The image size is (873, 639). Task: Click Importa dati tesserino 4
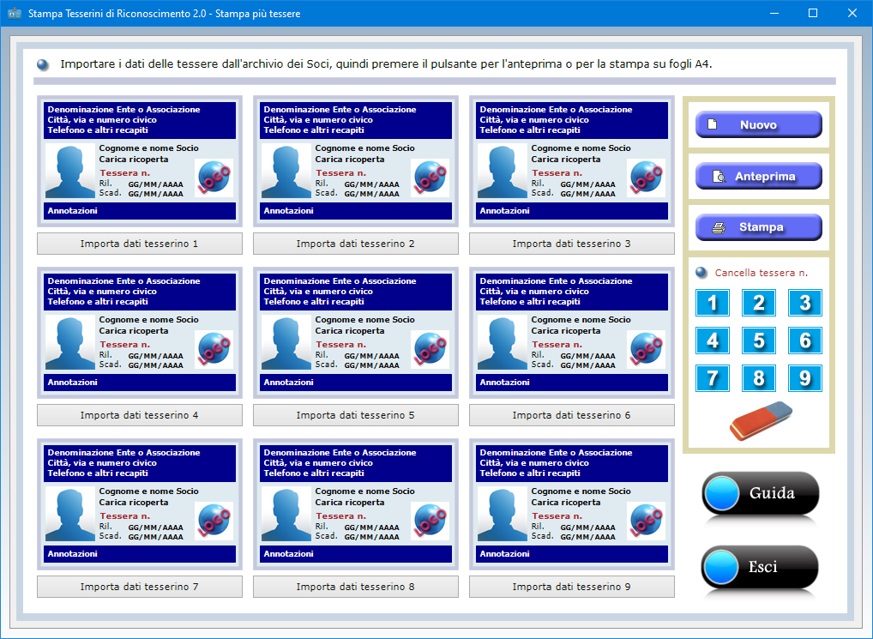[x=140, y=415]
